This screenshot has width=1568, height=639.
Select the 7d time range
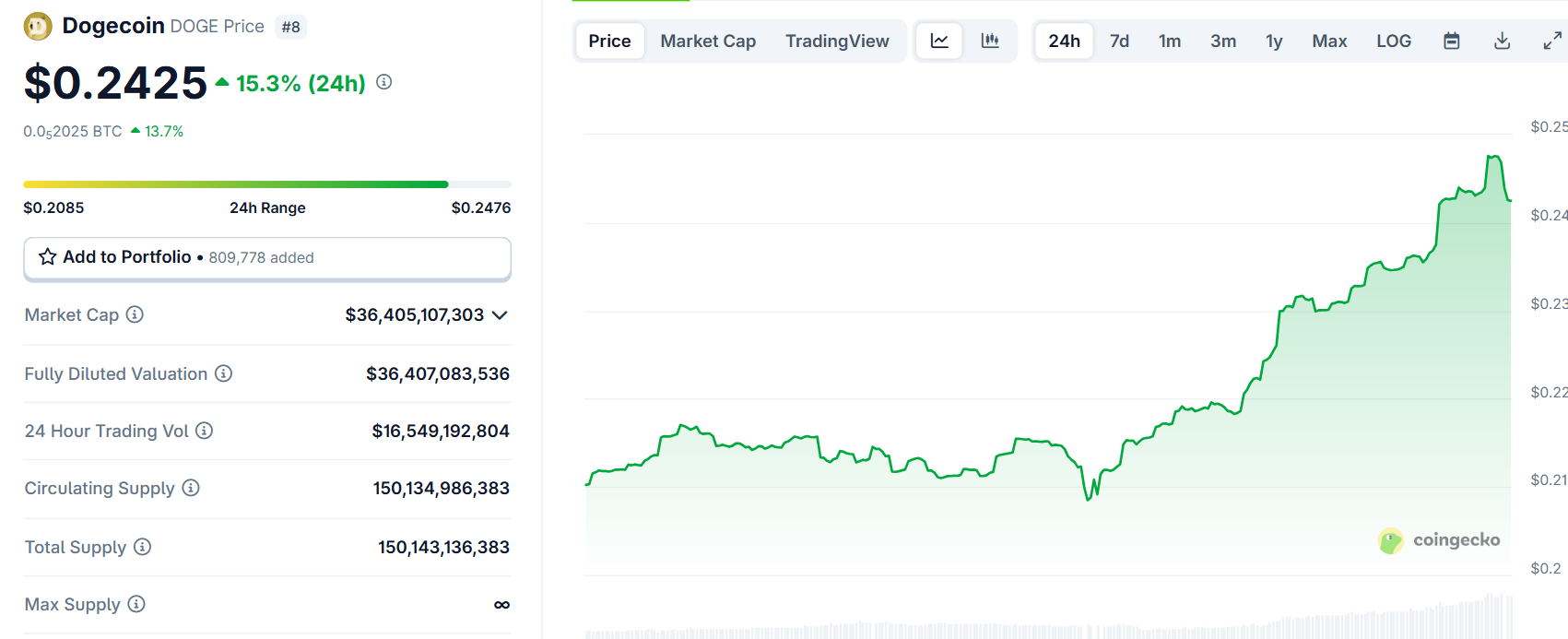coord(1120,41)
